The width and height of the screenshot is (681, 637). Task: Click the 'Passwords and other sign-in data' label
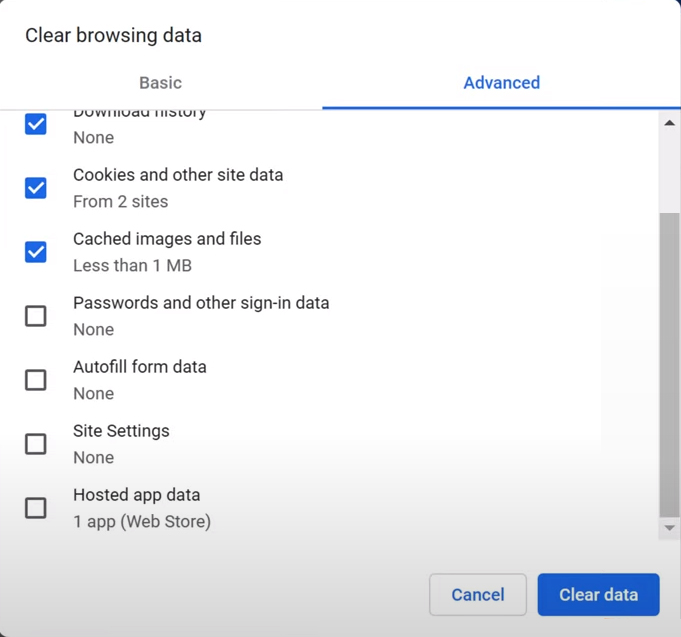pyautogui.click(x=201, y=303)
